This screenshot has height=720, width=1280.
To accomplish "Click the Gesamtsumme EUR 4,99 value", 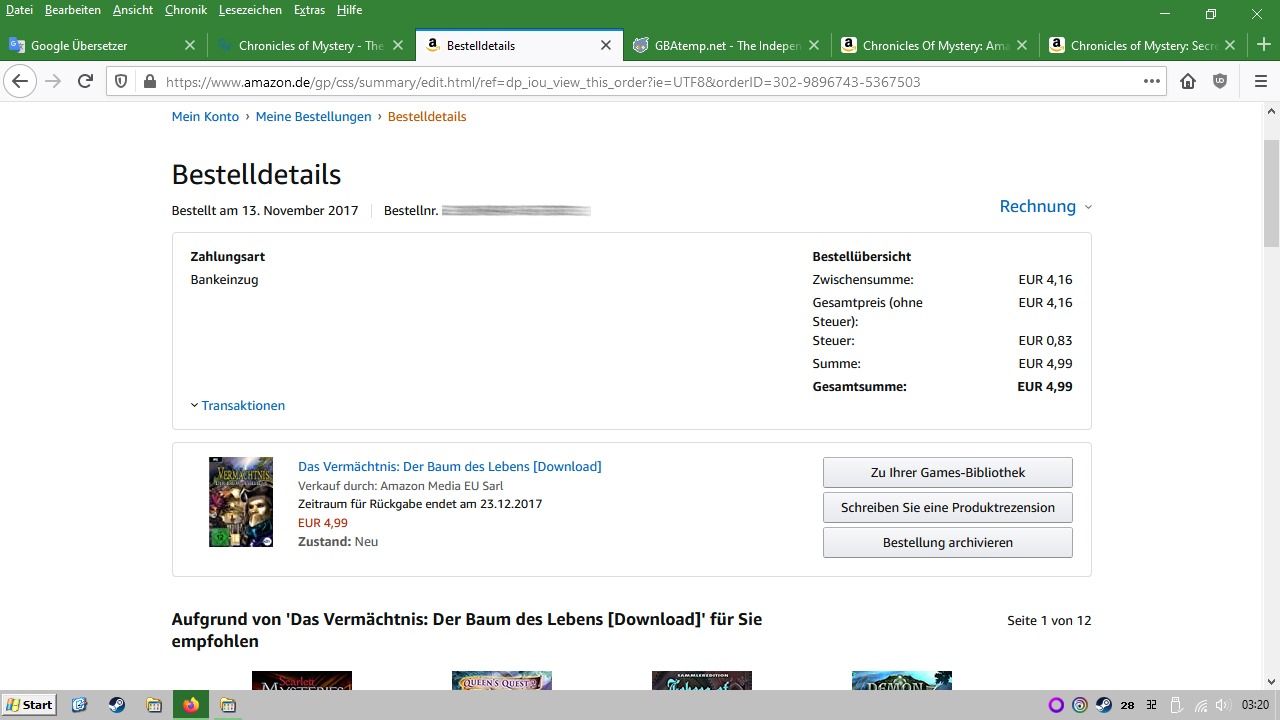I will (x=1044, y=386).
